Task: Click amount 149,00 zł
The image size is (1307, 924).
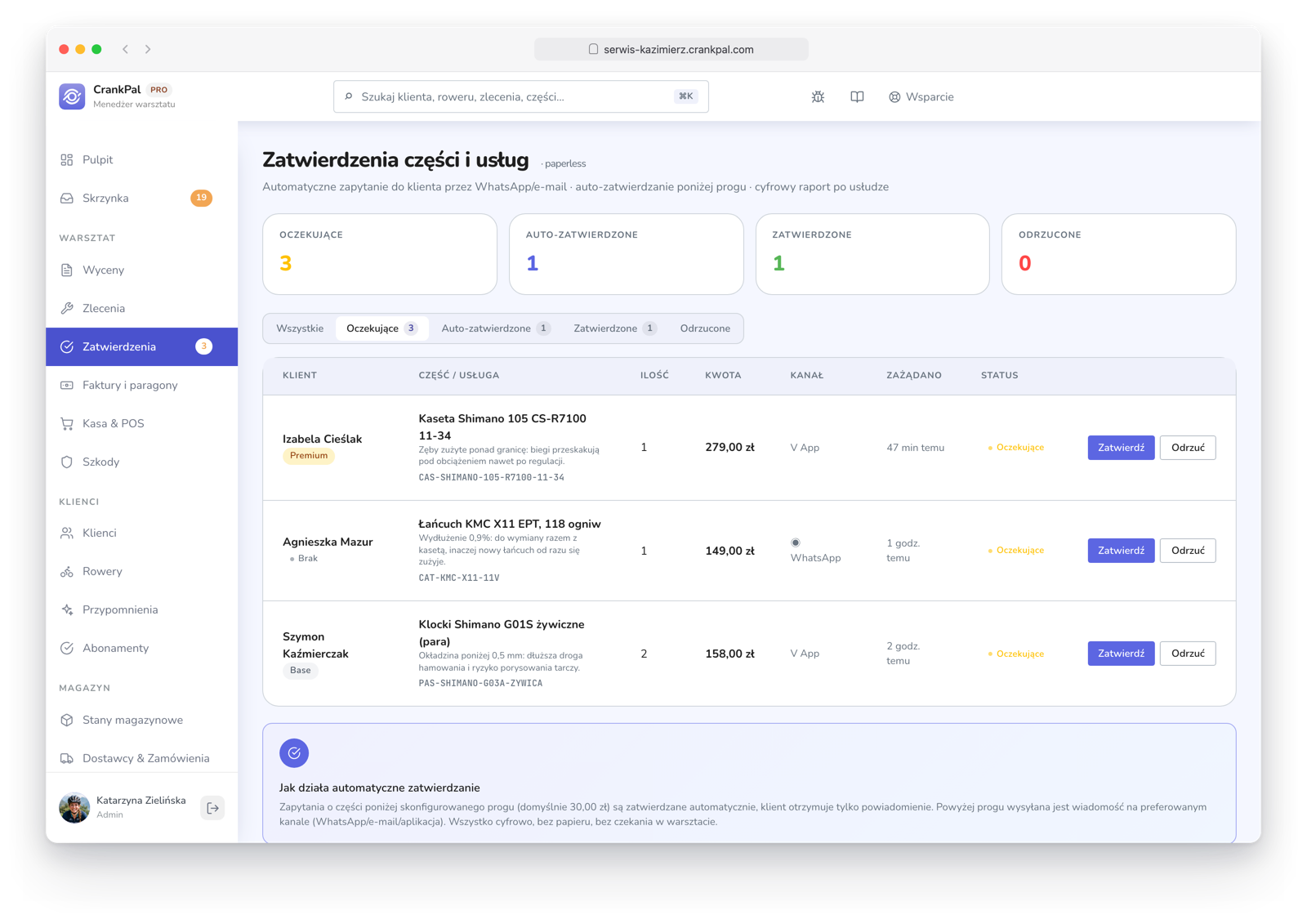Action: (729, 551)
